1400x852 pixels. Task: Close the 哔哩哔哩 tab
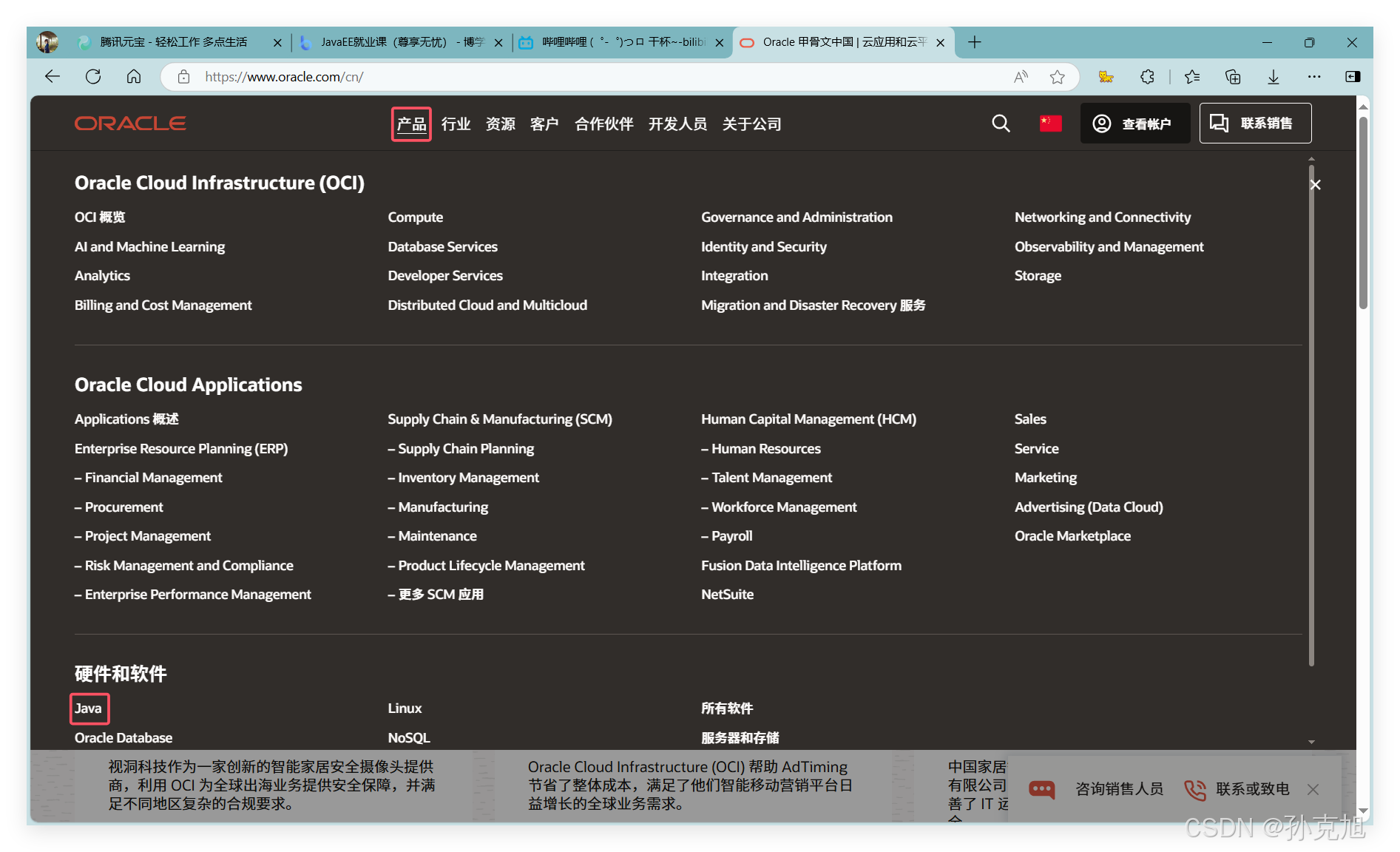[720, 43]
